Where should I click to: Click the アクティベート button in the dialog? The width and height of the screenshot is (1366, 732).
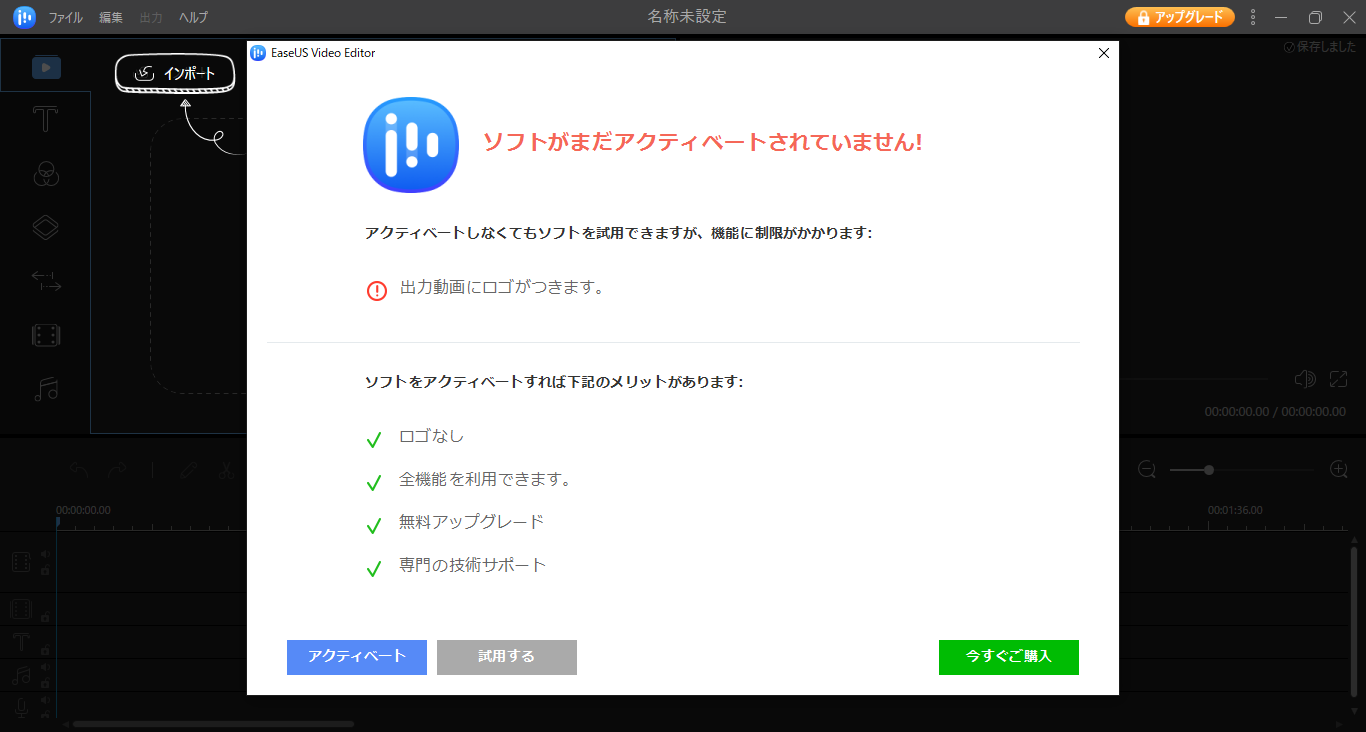tap(357, 657)
